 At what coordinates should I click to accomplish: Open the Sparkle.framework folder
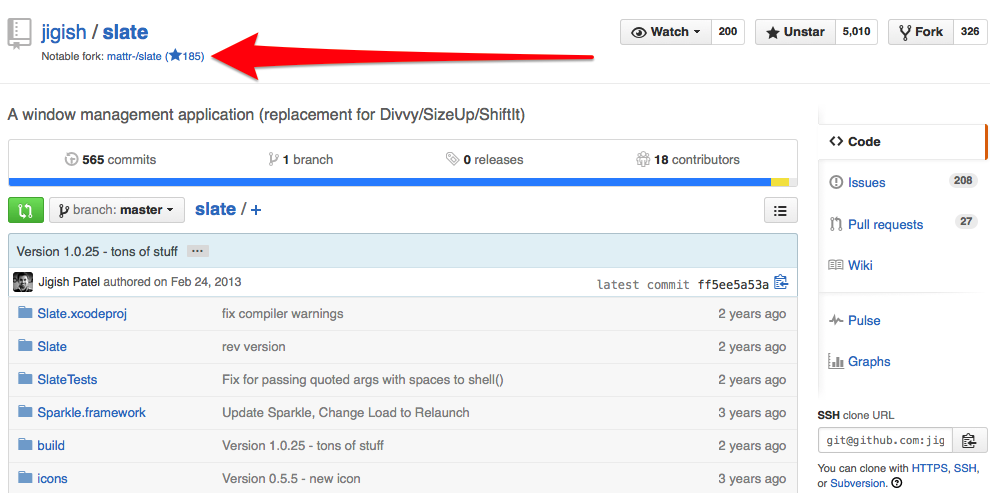pyautogui.click(x=92, y=412)
